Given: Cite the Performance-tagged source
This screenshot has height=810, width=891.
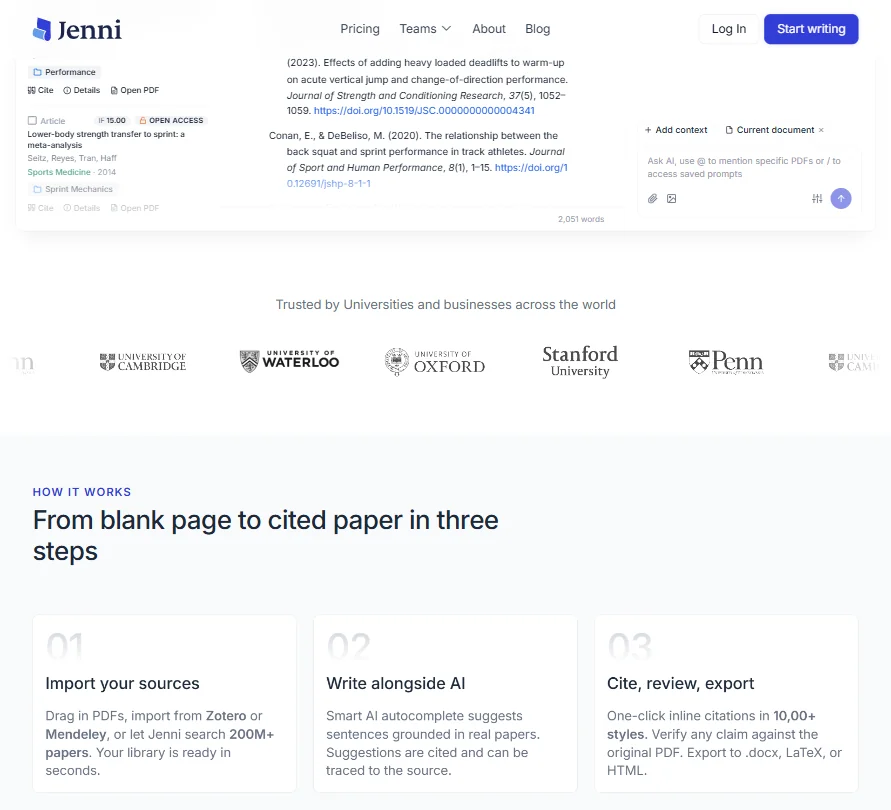Looking at the screenshot, I should pyautogui.click(x=40, y=90).
